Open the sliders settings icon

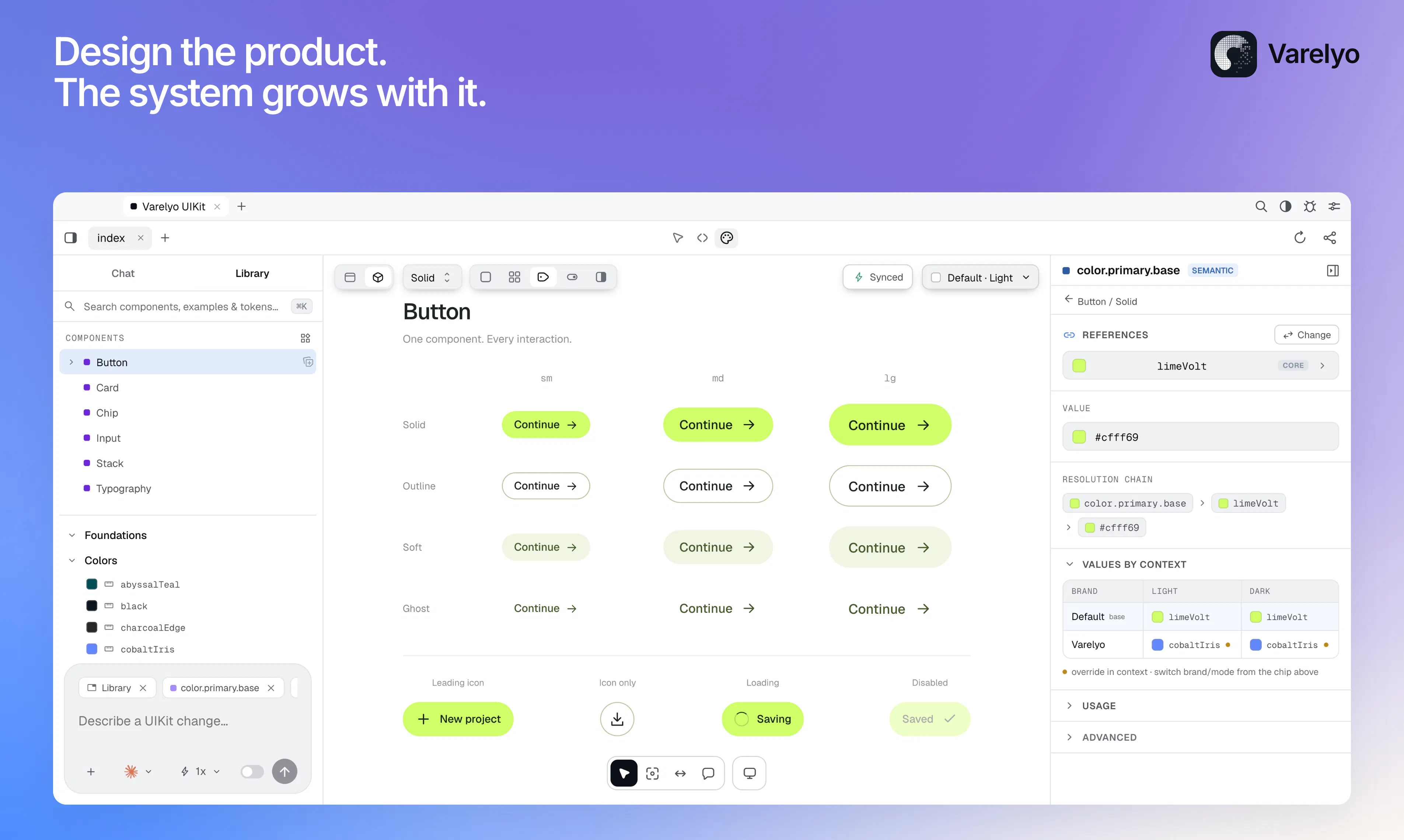pos(1334,207)
